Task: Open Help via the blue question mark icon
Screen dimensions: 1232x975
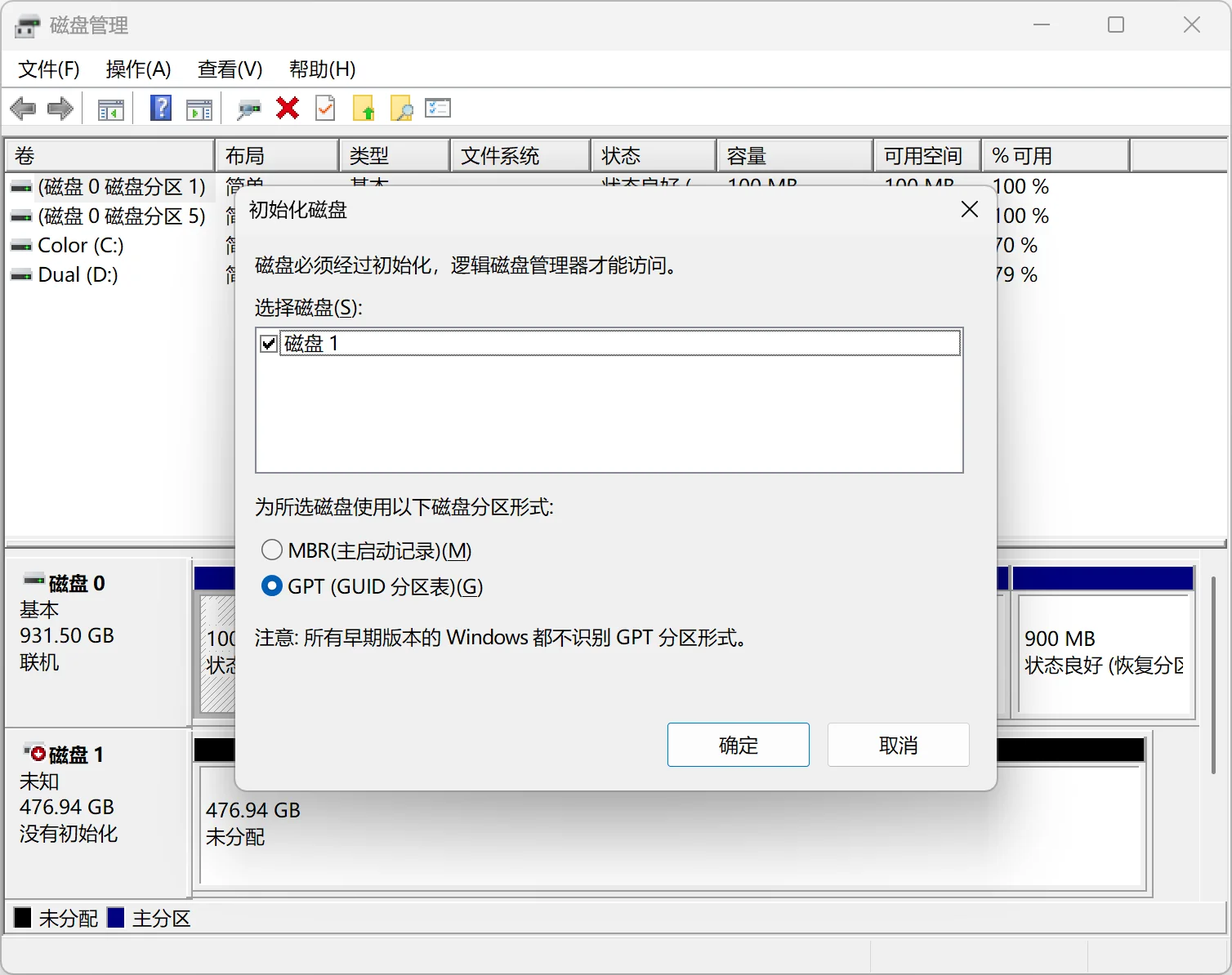Action: coord(161,109)
